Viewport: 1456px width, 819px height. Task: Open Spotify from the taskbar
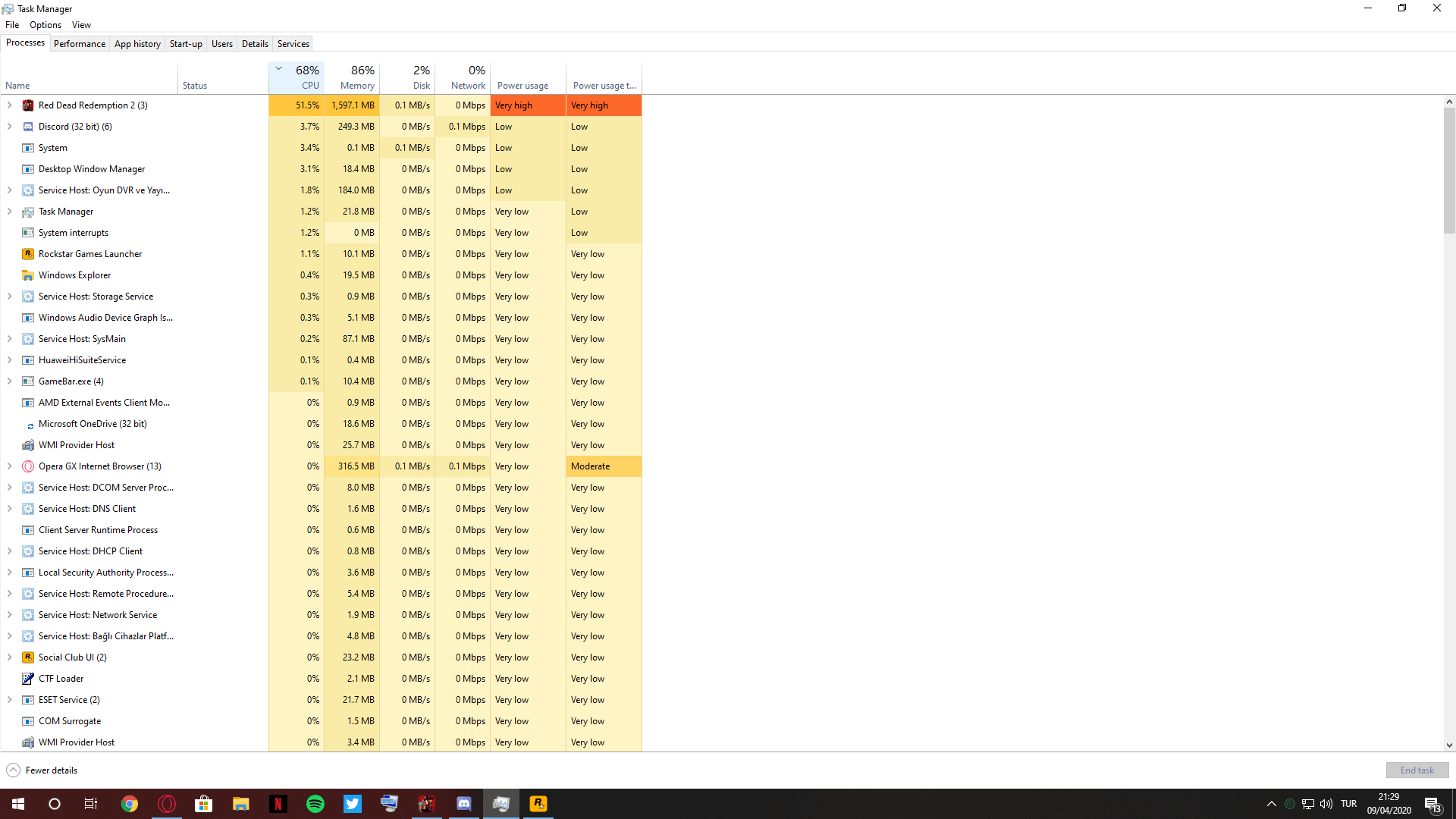tap(315, 804)
